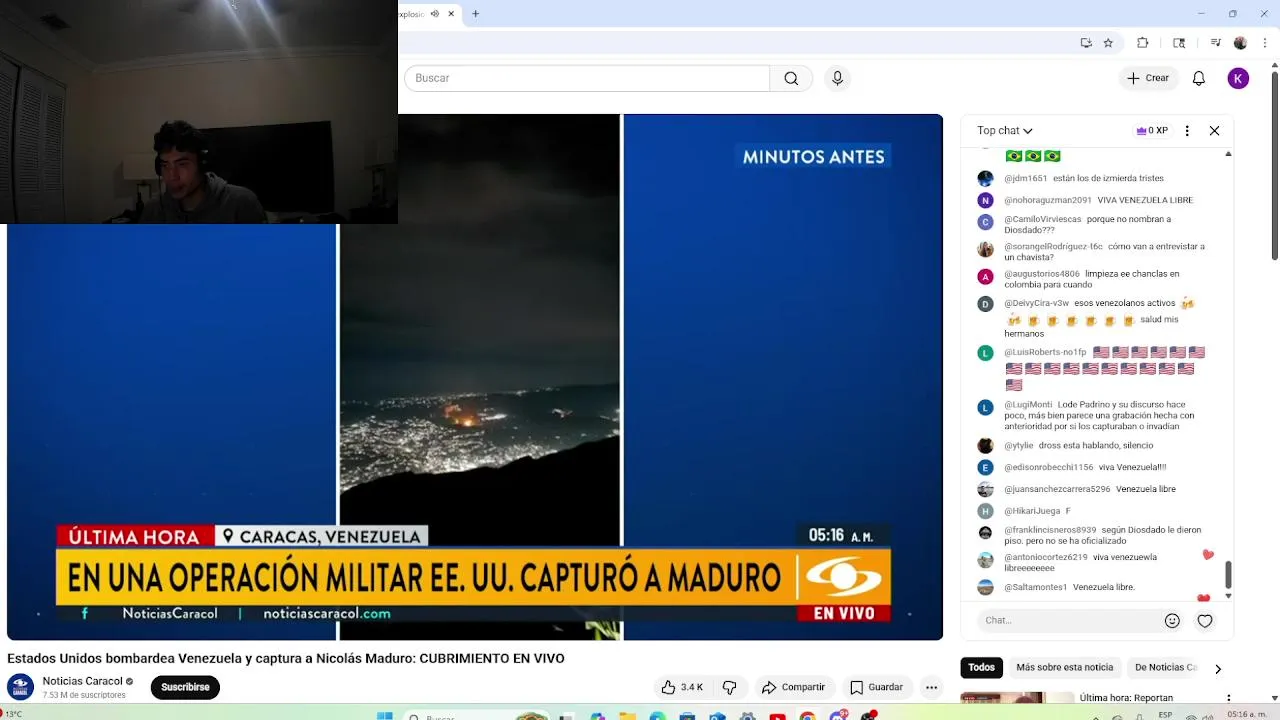Click the live chat scrollbar thumb
The image size is (1280, 720).
[1228, 575]
